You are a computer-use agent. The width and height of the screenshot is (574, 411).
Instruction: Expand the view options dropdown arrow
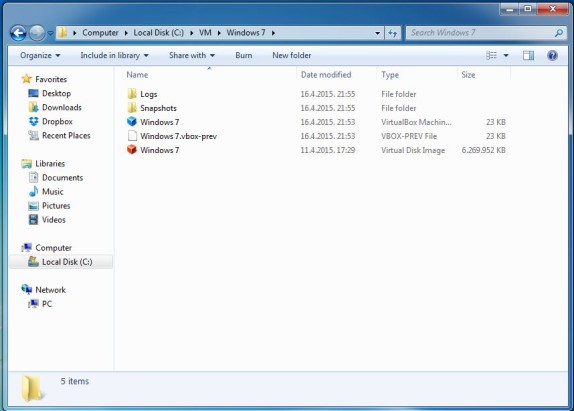coord(506,55)
